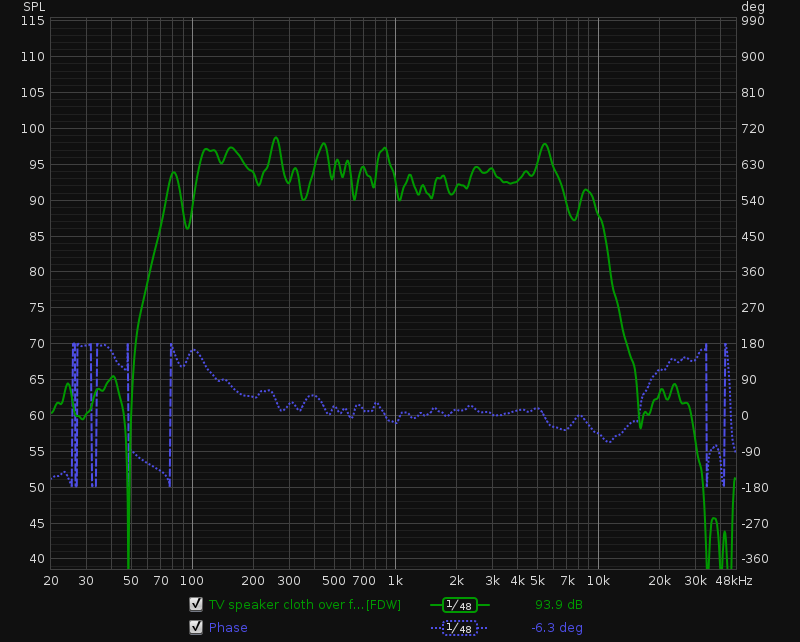The width and height of the screenshot is (800, 642).
Task: Click the 100 frequency axis label
Action: pos(192,581)
